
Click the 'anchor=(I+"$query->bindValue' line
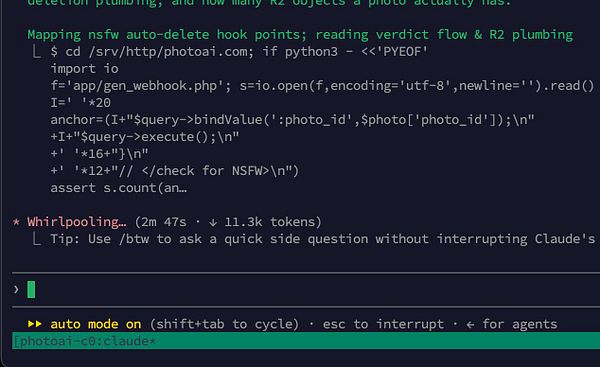click(x=292, y=120)
